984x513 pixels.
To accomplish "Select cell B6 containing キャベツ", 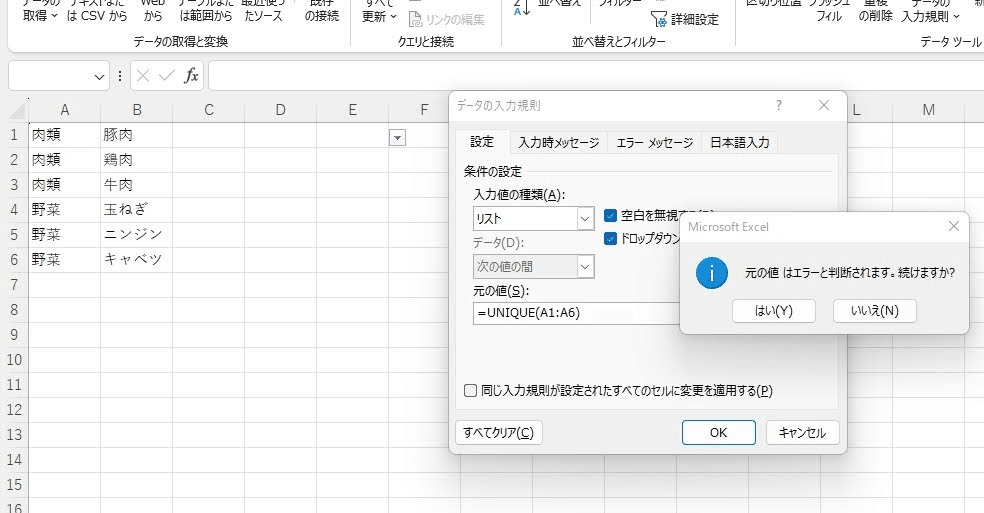I will coord(137,259).
